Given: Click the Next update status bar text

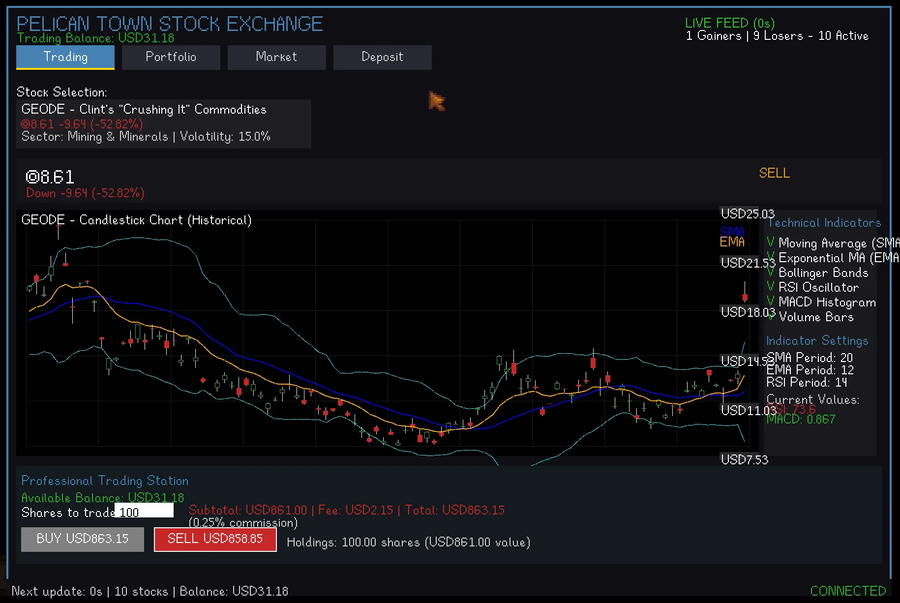Looking at the screenshot, I should tap(150, 592).
